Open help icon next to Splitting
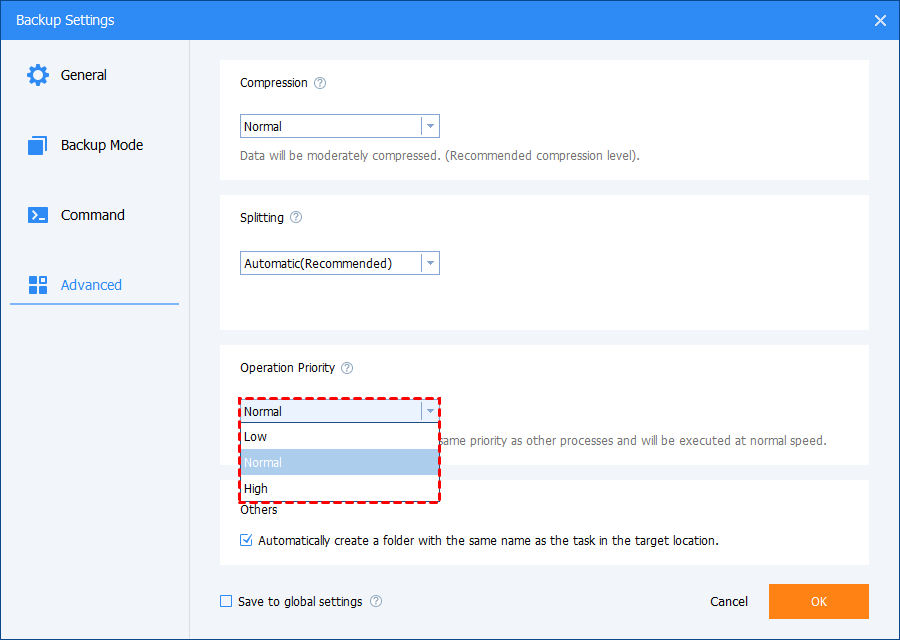900x640 pixels. 296,217
